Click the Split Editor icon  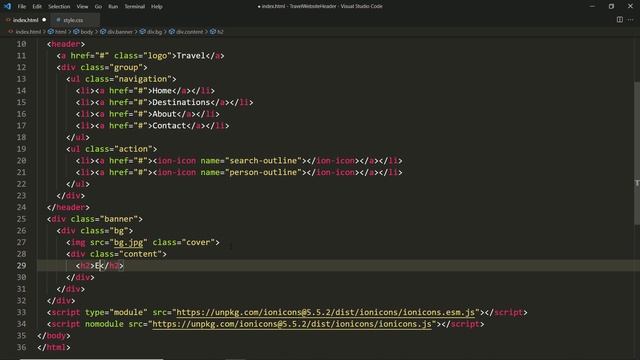point(620,20)
